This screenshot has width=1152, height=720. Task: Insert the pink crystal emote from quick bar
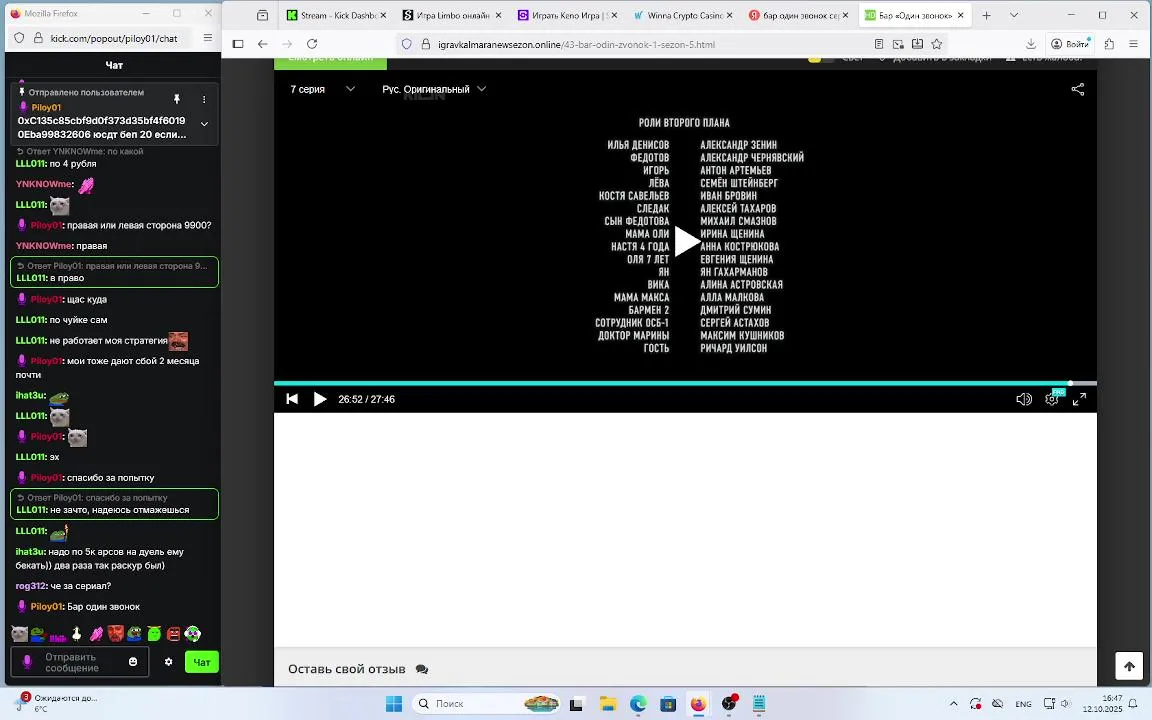(96, 634)
